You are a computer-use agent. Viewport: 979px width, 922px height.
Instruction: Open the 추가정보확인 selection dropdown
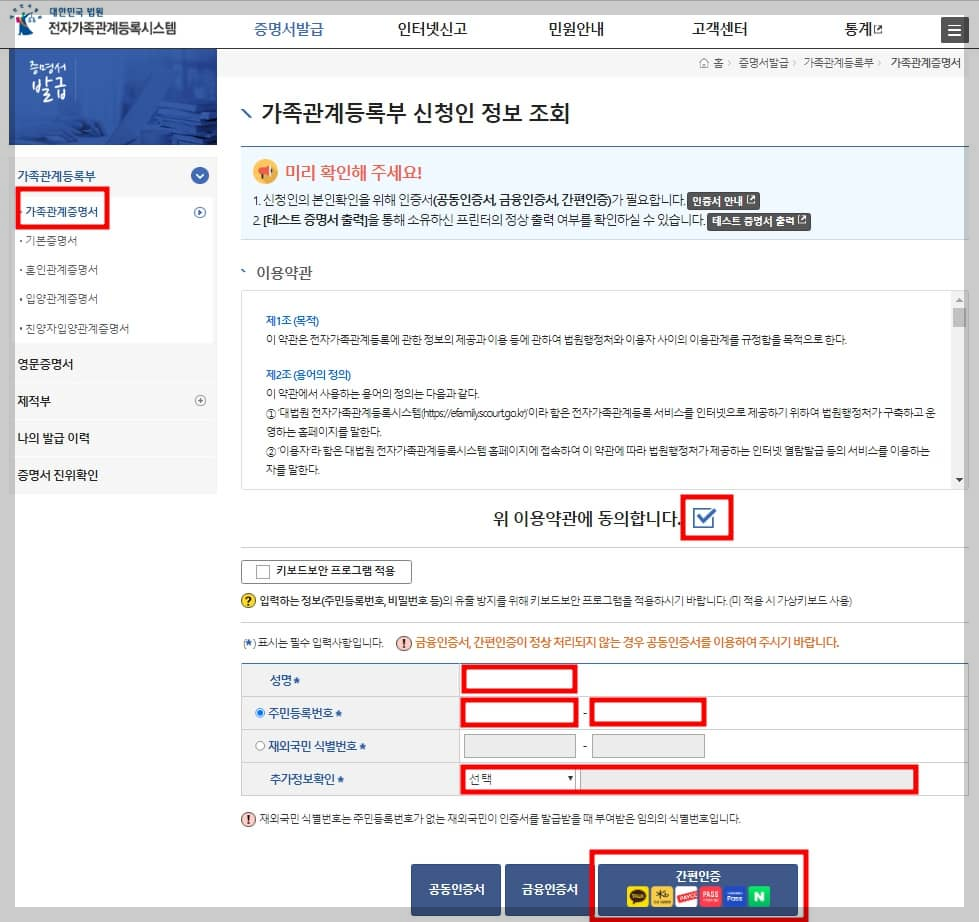click(518, 779)
